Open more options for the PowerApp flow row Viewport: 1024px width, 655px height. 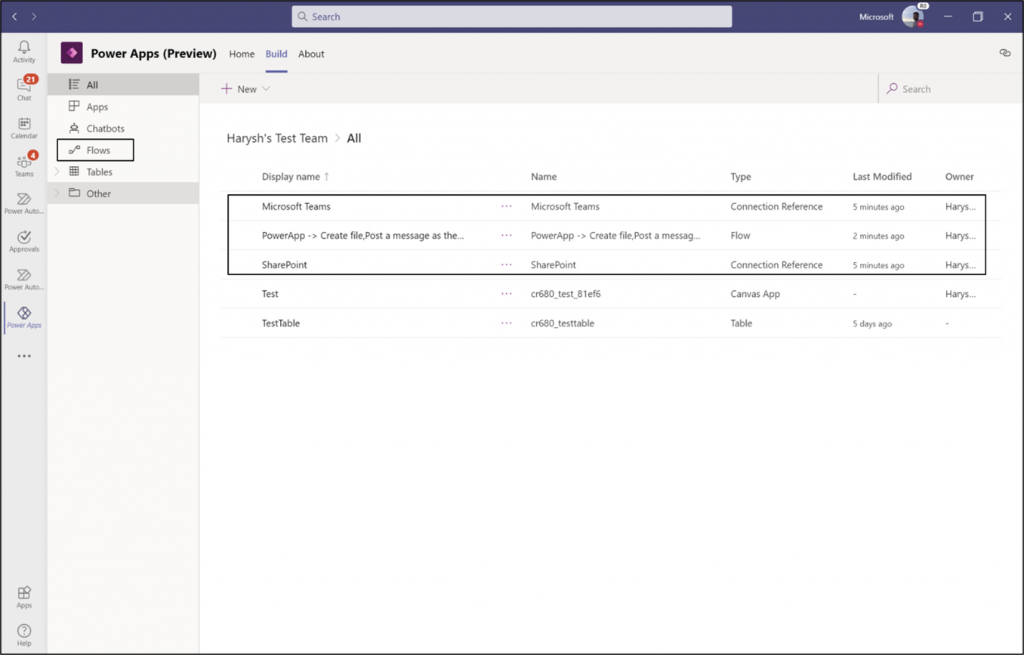[506, 235]
